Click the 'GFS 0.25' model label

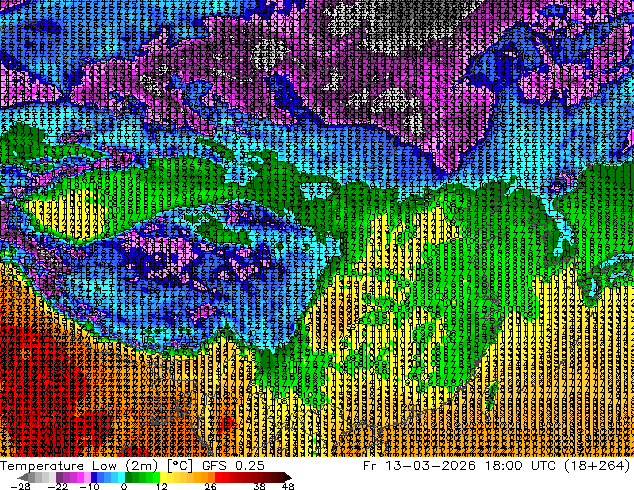pos(233,466)
